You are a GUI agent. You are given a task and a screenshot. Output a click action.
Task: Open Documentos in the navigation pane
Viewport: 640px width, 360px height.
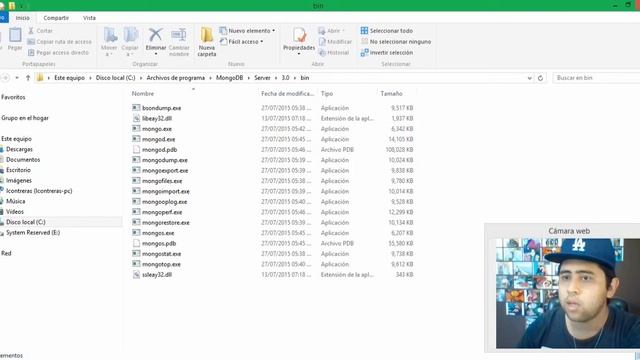23,160
